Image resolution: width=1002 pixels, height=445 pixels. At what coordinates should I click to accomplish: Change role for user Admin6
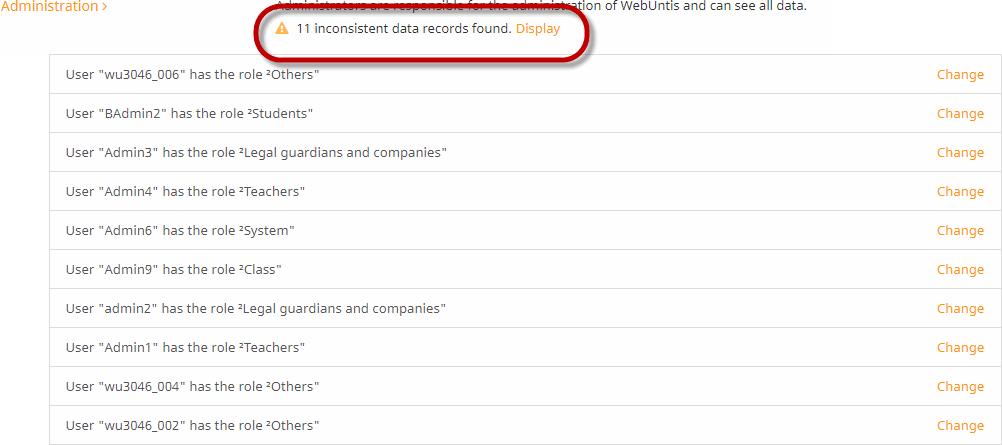coord(960,231)
